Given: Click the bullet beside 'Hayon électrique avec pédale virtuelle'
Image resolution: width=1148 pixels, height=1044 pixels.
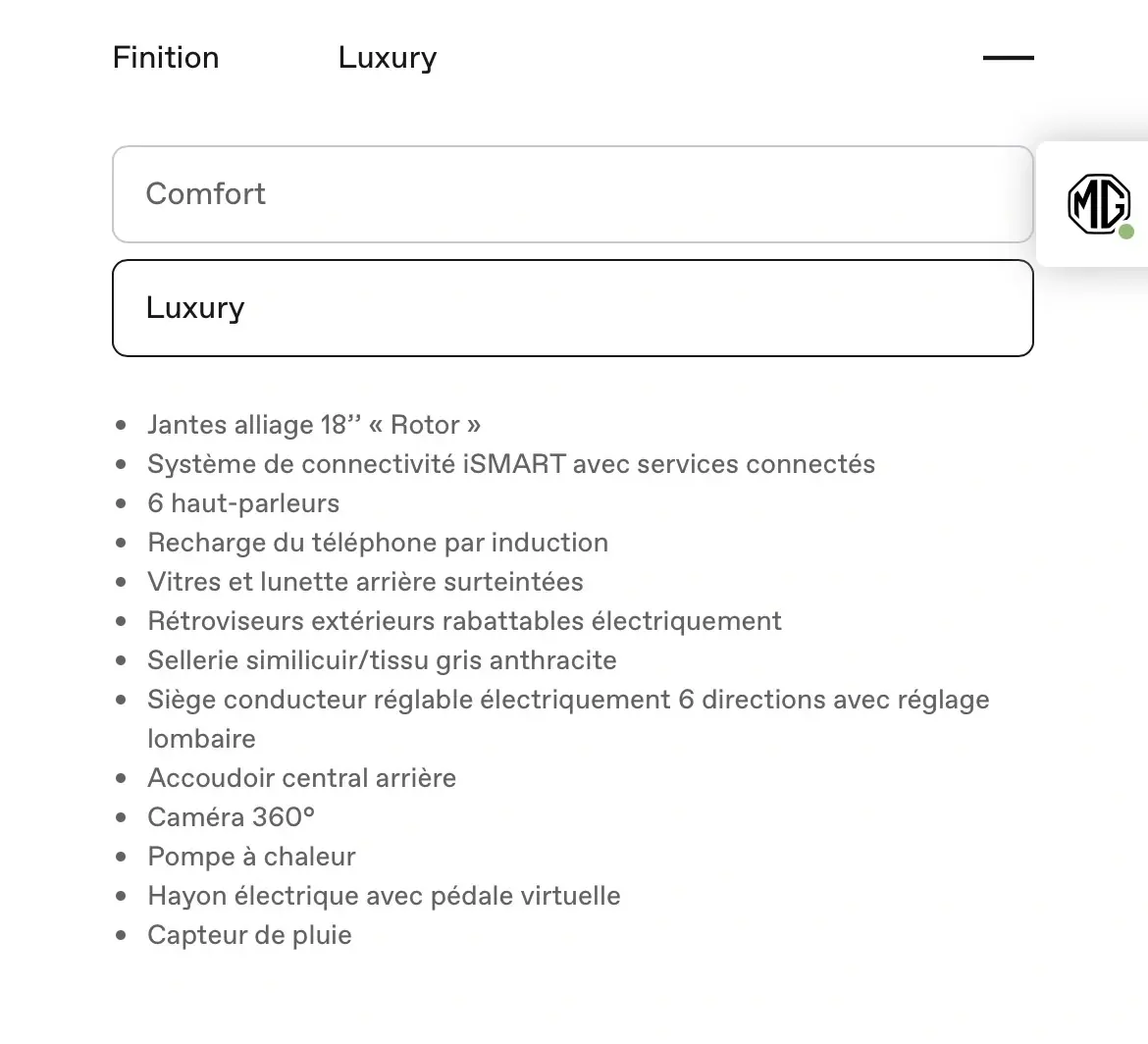Looking at the screenshot, I should [x=122, y=895].
